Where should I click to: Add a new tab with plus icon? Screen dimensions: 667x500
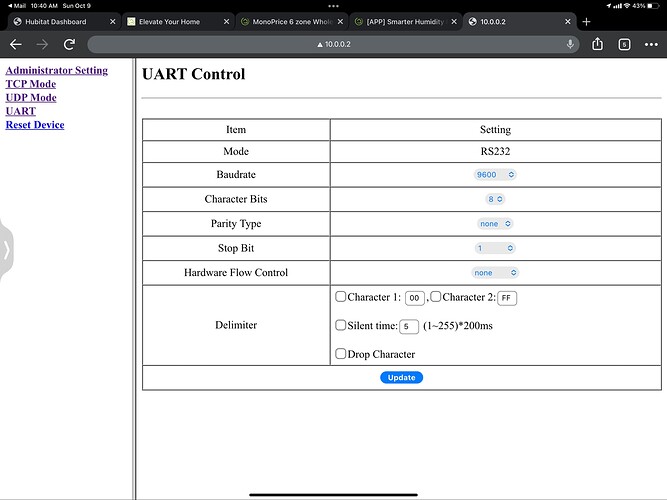[x=586, y=21]
